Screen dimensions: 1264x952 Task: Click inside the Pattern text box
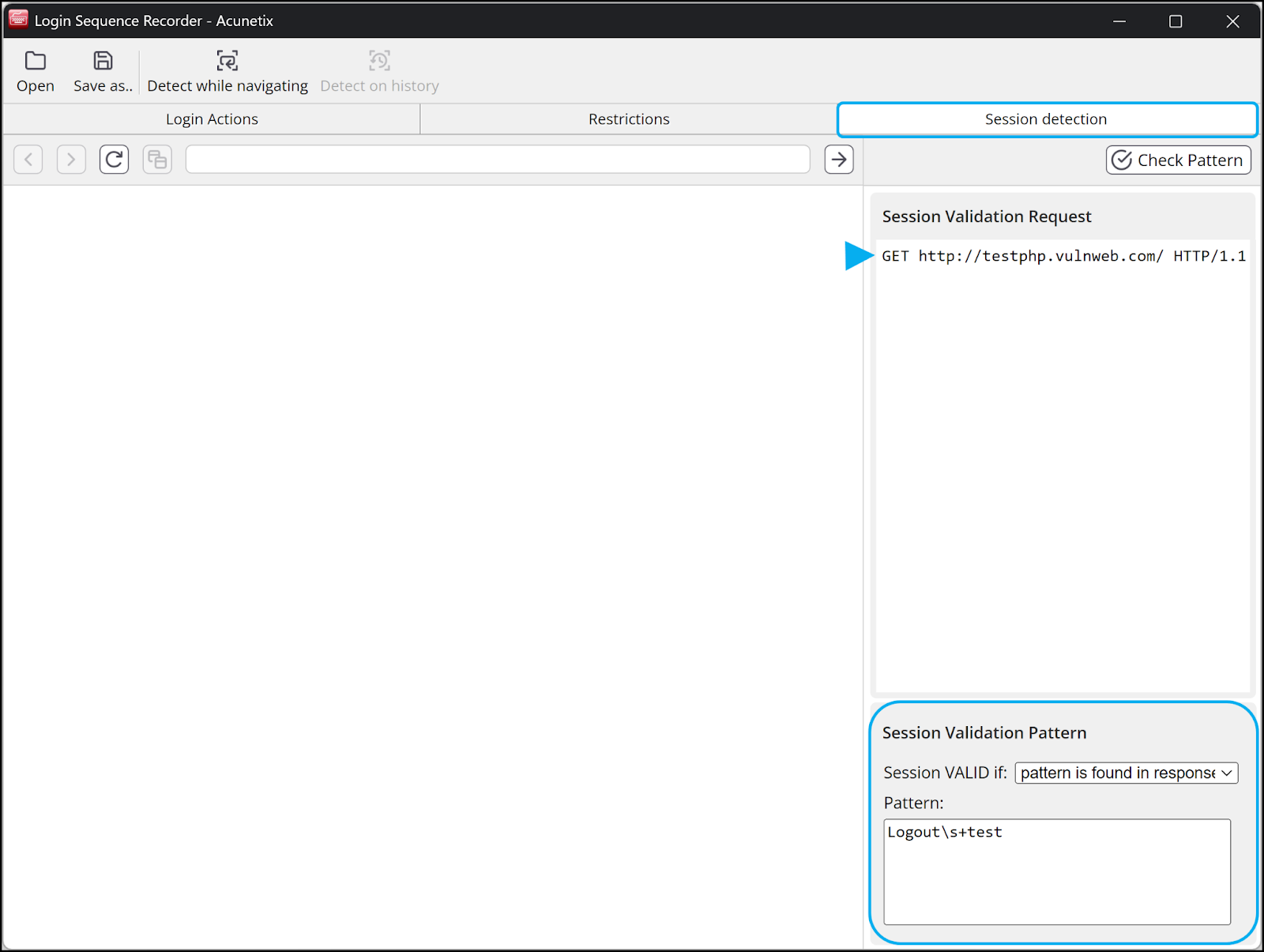pyautogui.click(x=1057, y=871)
